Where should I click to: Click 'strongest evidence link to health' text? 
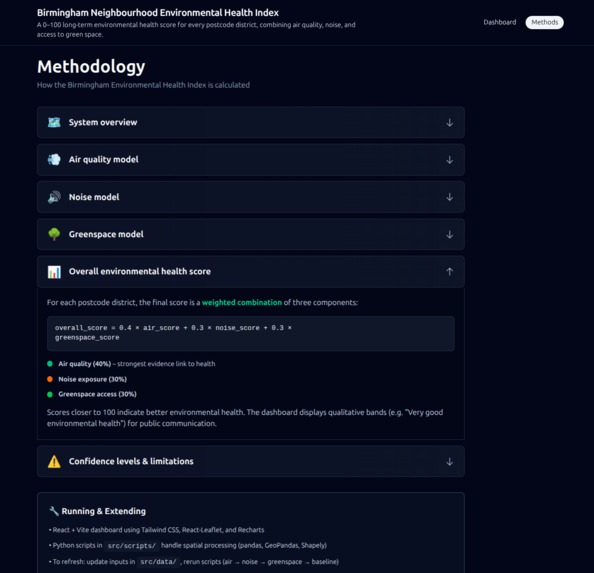(166, 364)
